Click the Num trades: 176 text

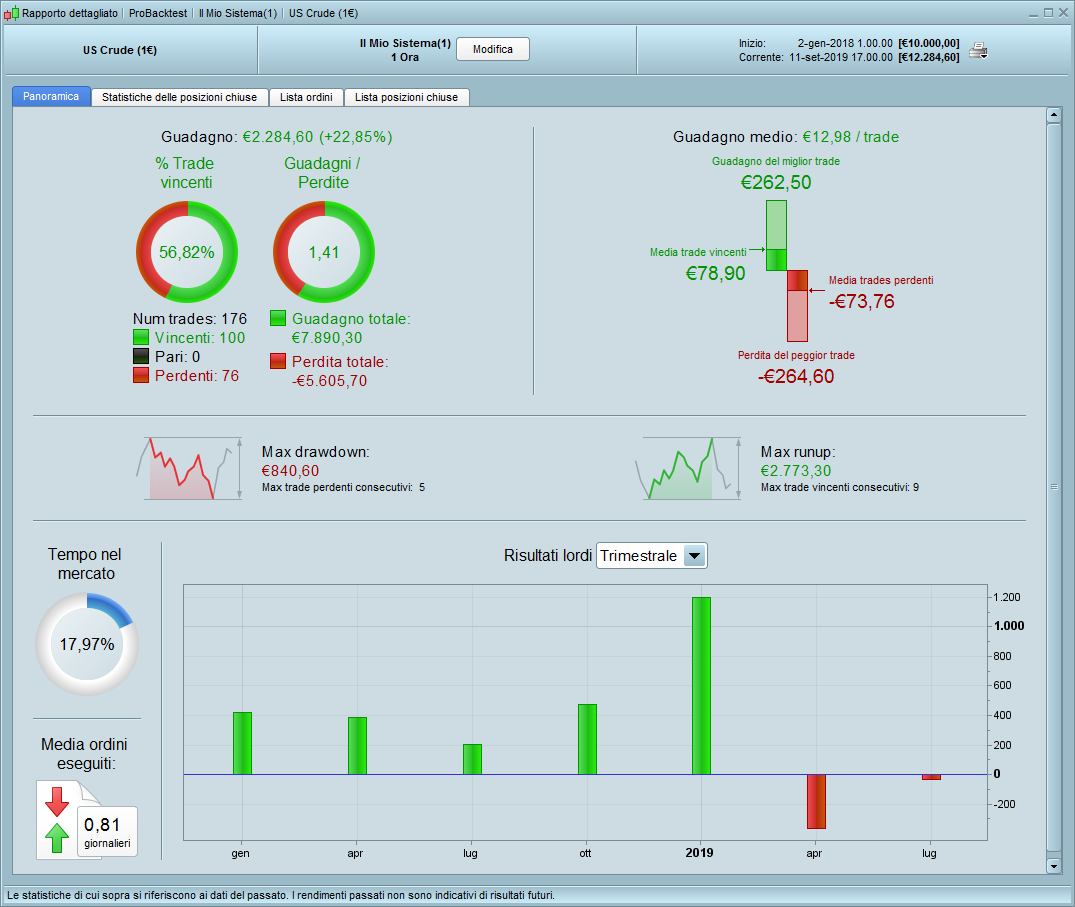[190, 319]
